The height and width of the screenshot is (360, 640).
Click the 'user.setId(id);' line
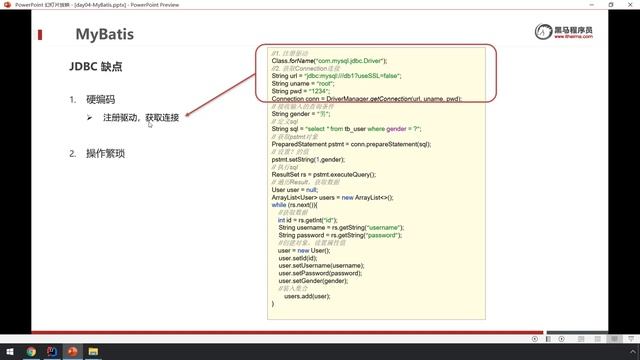pyautogui.click(x=298, y=258)
